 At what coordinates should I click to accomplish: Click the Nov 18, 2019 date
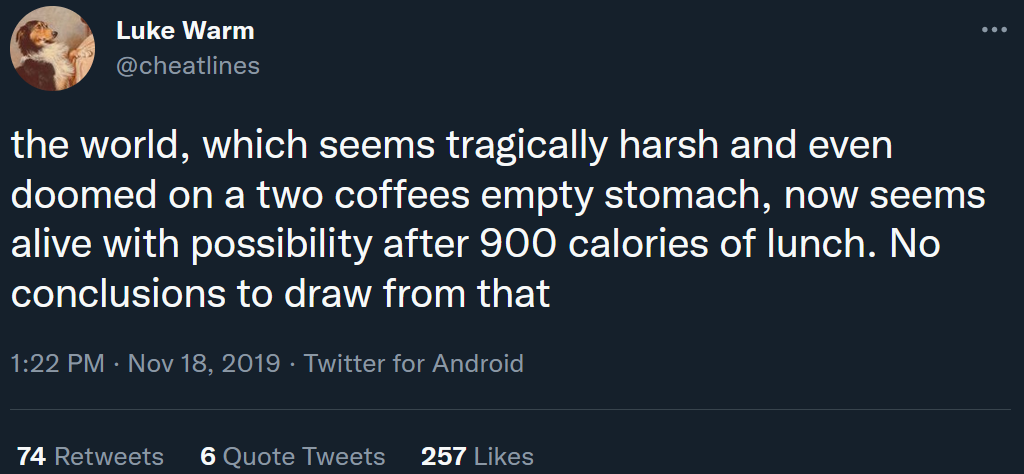[203, 363]
